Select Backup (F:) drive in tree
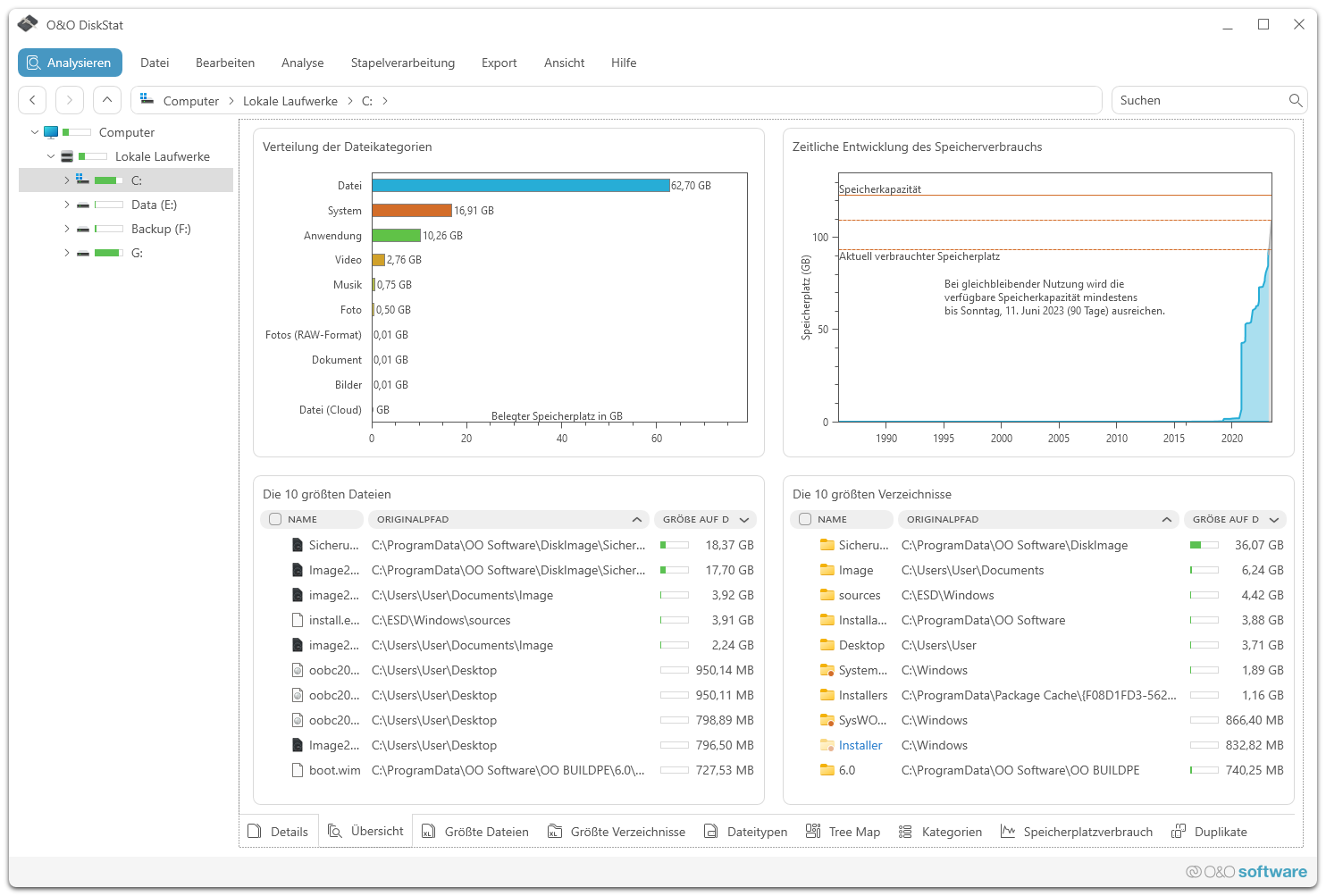 [x=161, y=229]
